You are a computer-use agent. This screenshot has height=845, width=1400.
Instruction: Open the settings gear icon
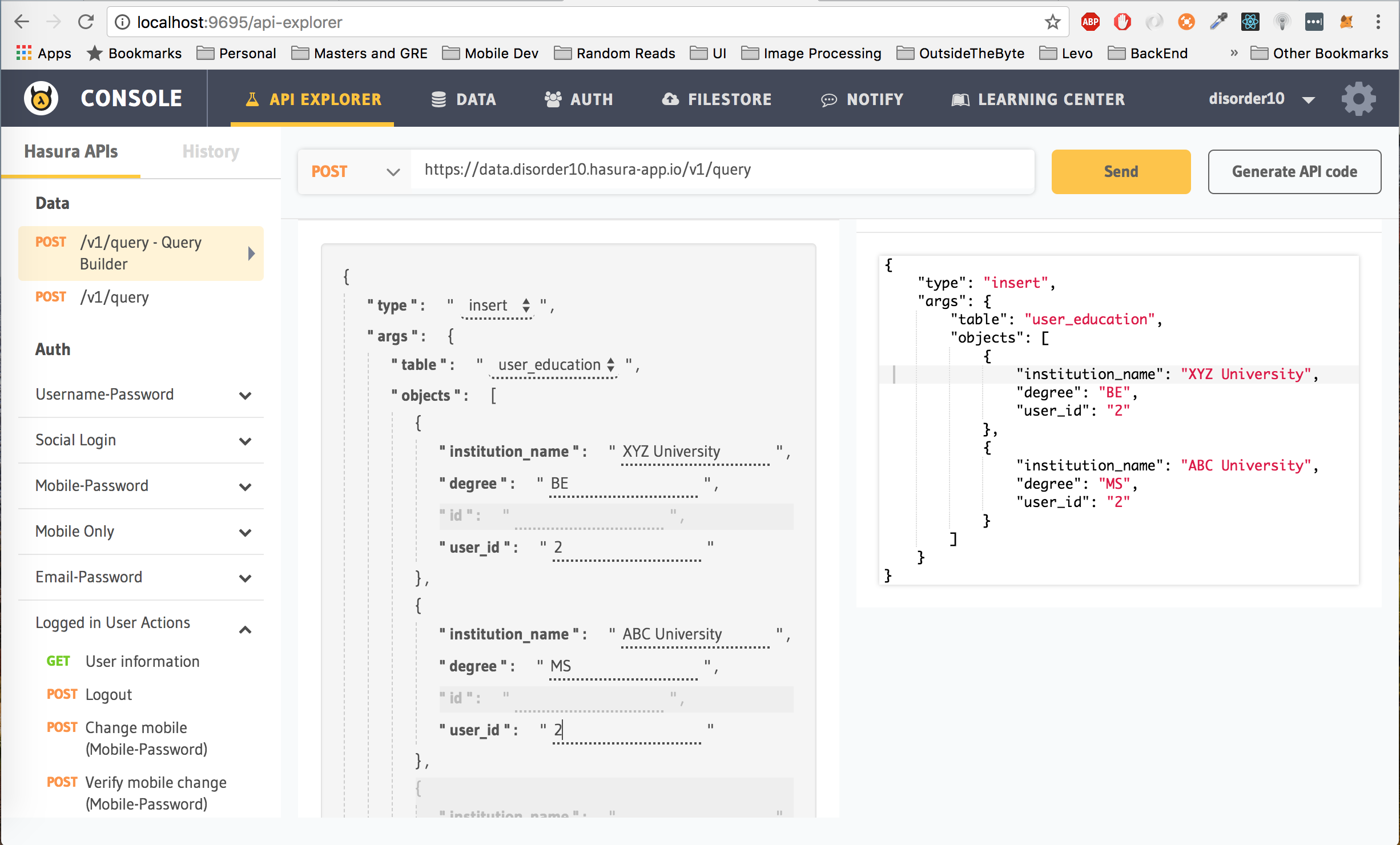1358,99
